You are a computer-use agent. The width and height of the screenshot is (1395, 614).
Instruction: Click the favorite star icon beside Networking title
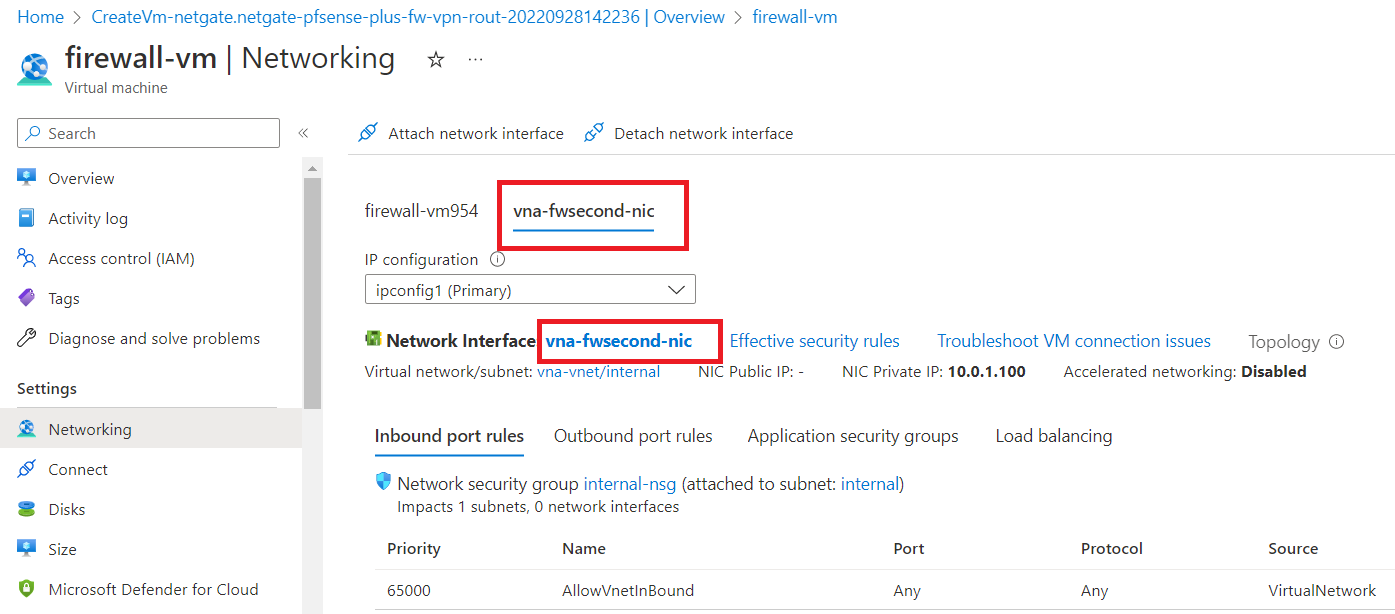tap(436, 60)
